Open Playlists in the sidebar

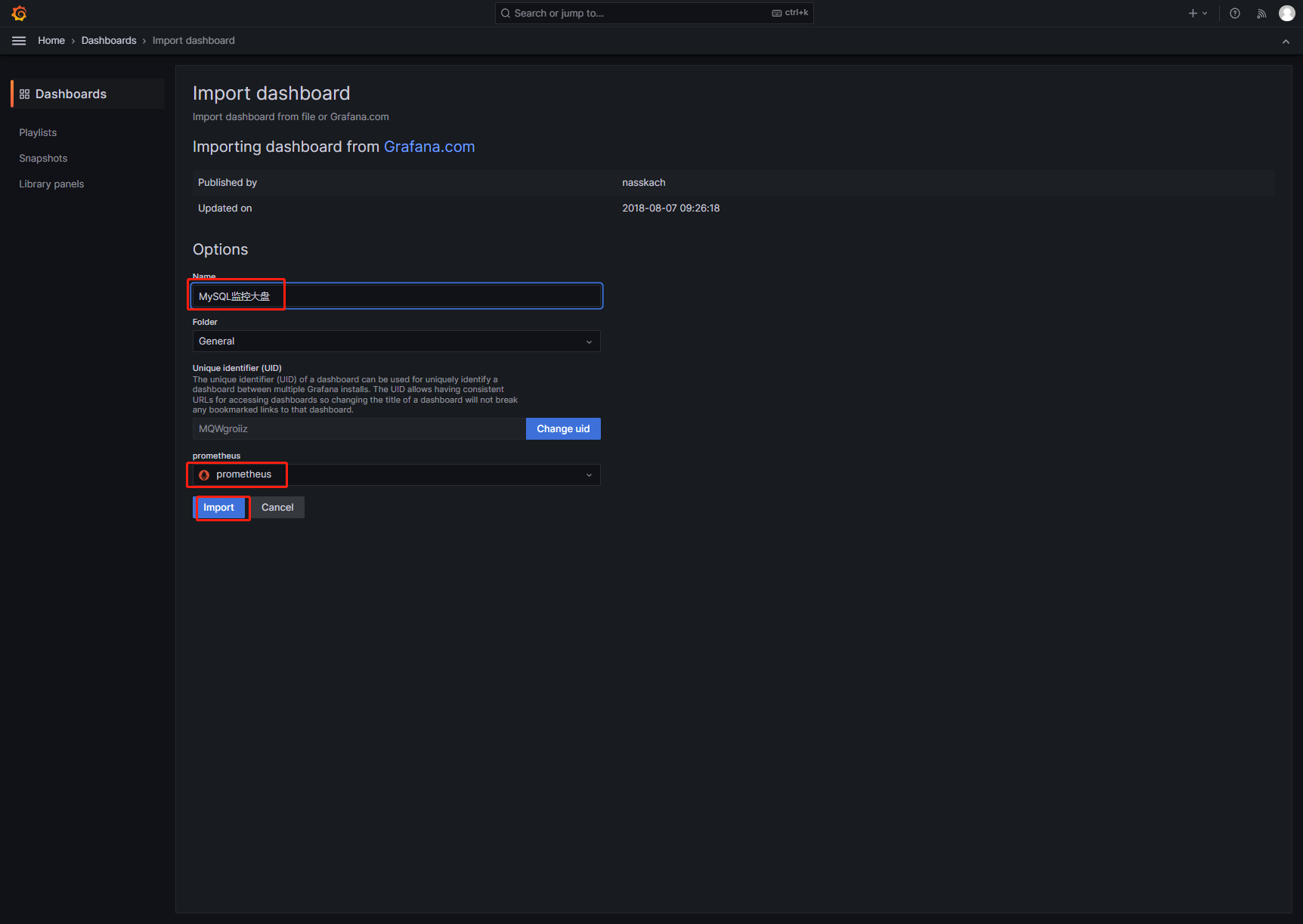(x=38, y=133)
